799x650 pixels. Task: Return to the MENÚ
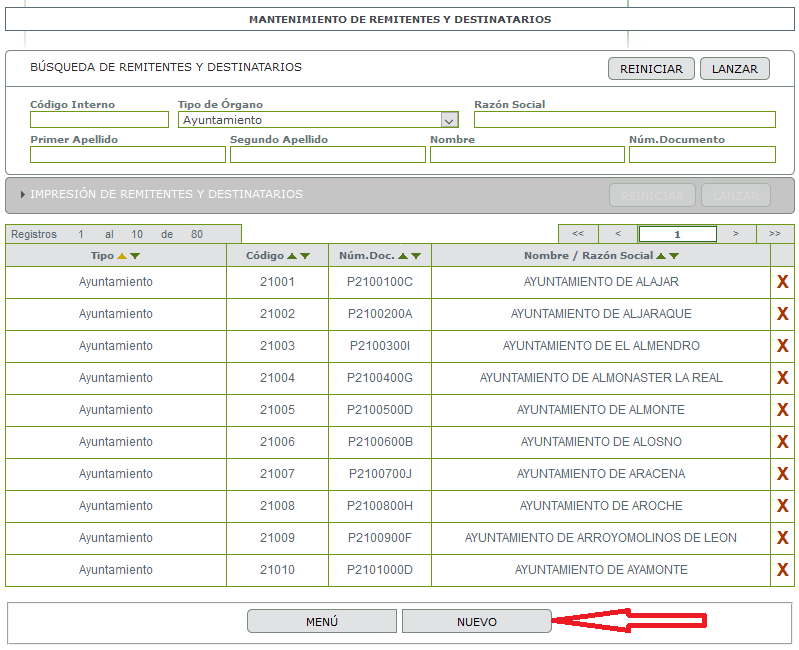(x=322, y=621)
